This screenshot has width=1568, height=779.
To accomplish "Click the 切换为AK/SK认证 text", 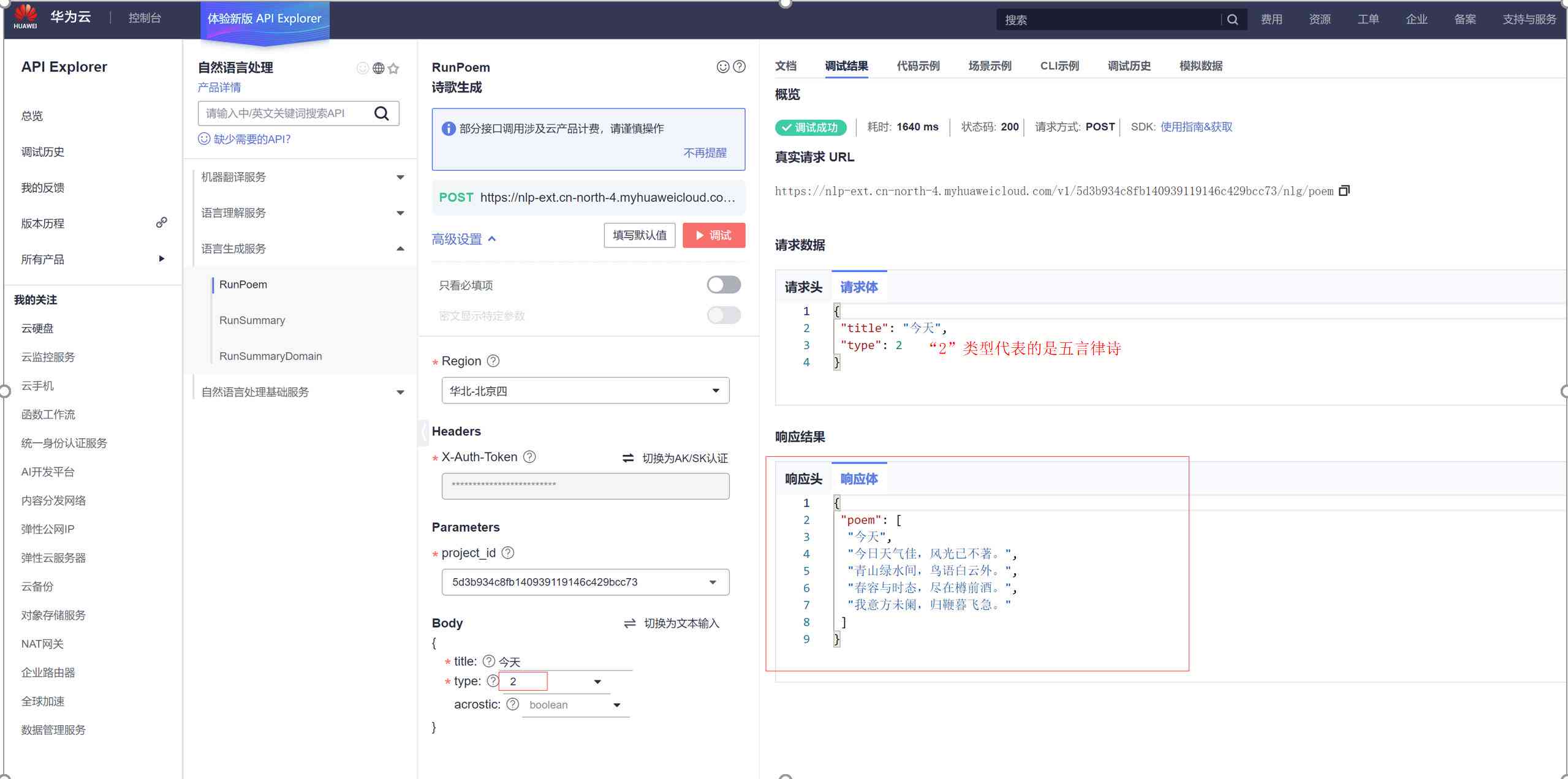I will [x=685, y=458].
